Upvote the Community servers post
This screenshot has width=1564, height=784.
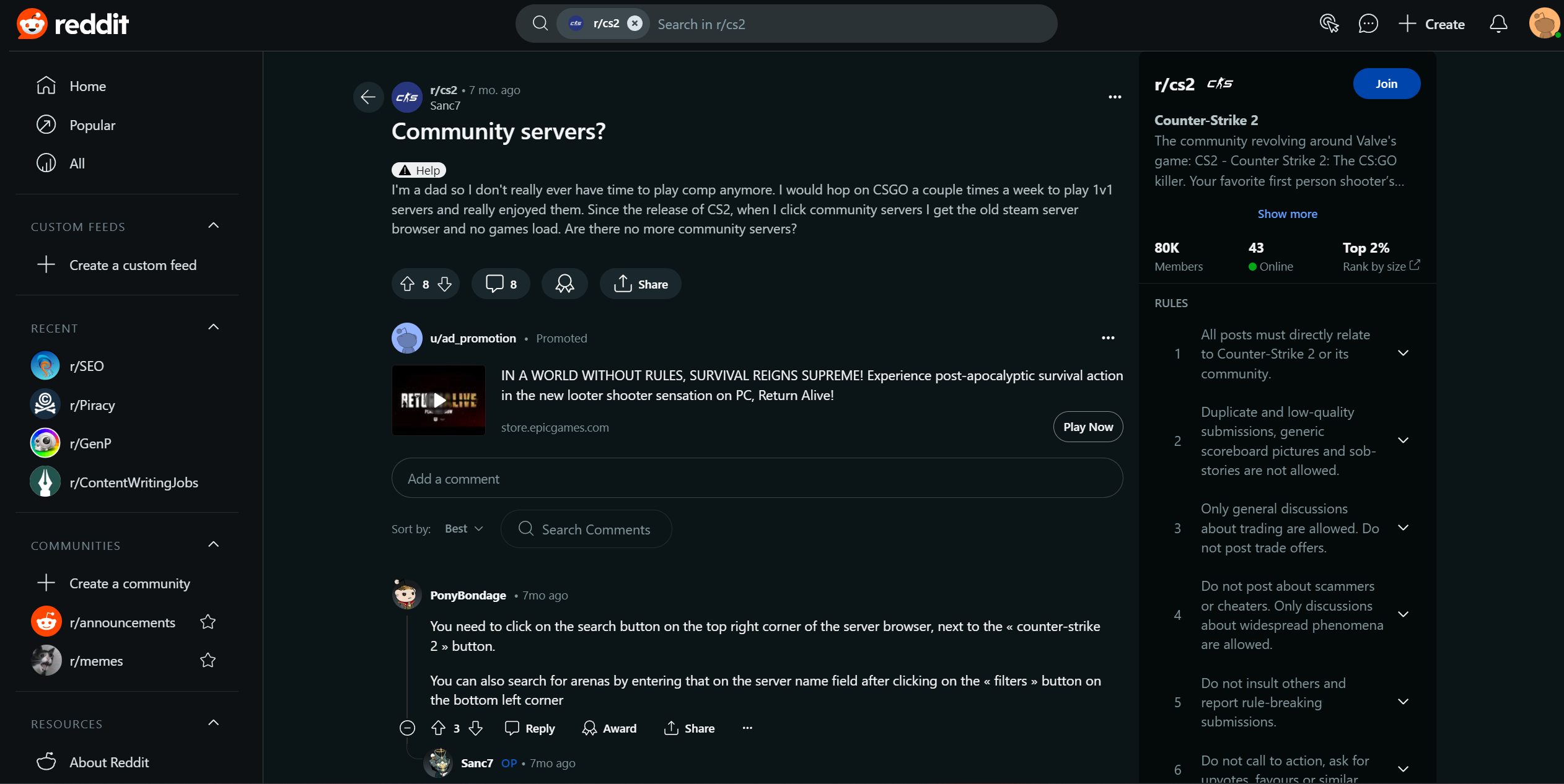click(x=407, y=284)
